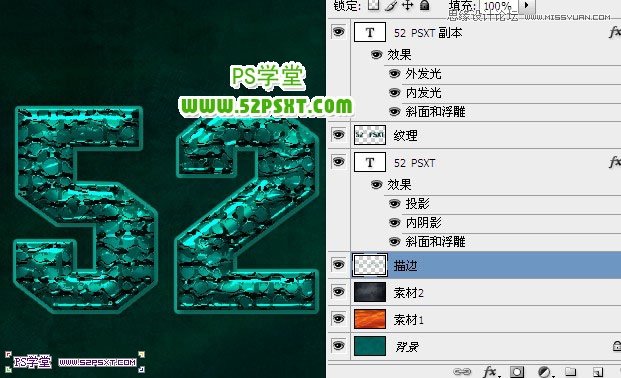Hide the 背景 layer
621x378 pixels.
pos(338,346)
